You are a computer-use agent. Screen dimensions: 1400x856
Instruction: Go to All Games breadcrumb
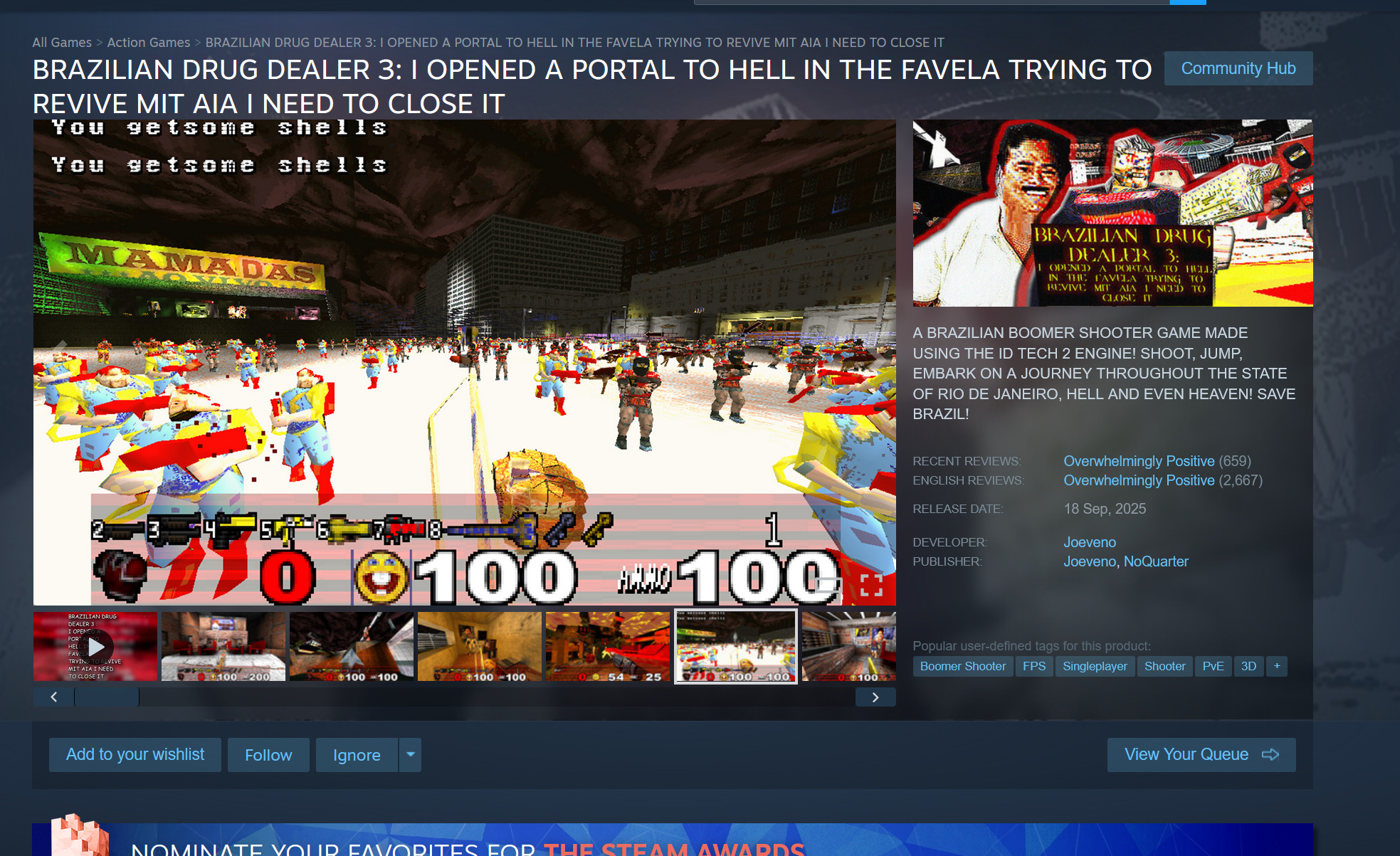62,43
